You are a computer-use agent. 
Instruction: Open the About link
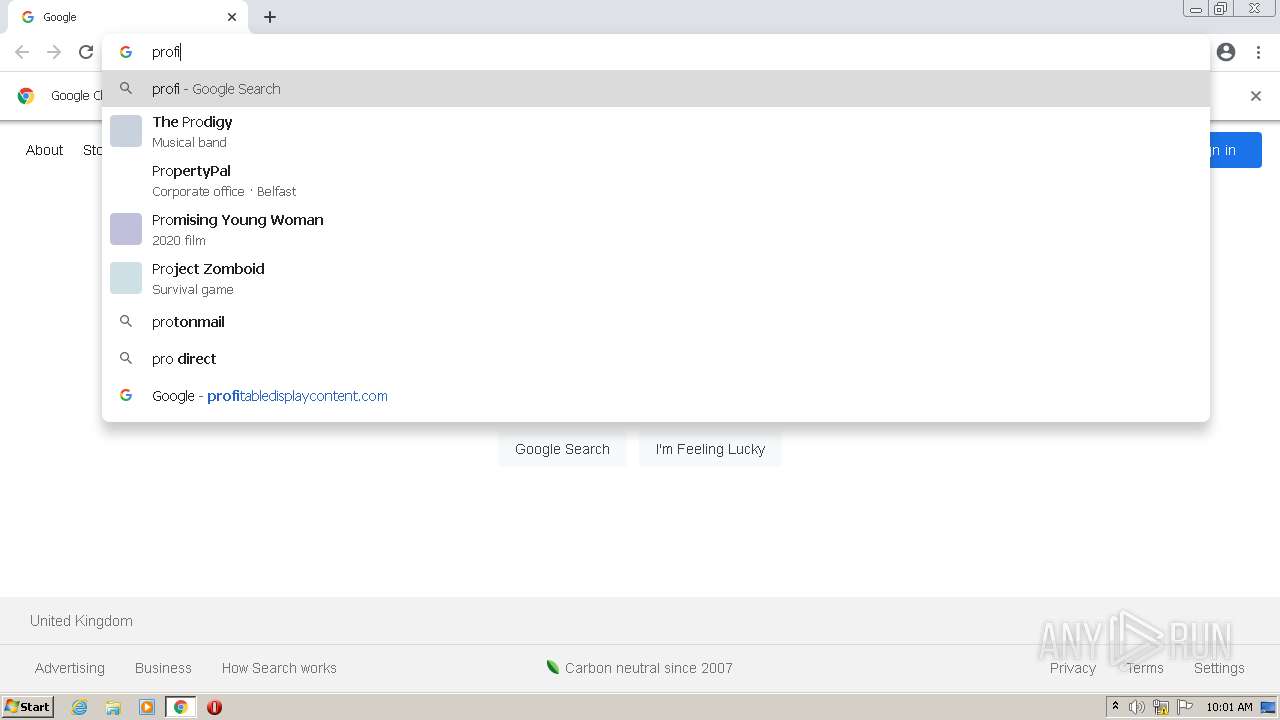pyautogui.click(x=44, y=150)
